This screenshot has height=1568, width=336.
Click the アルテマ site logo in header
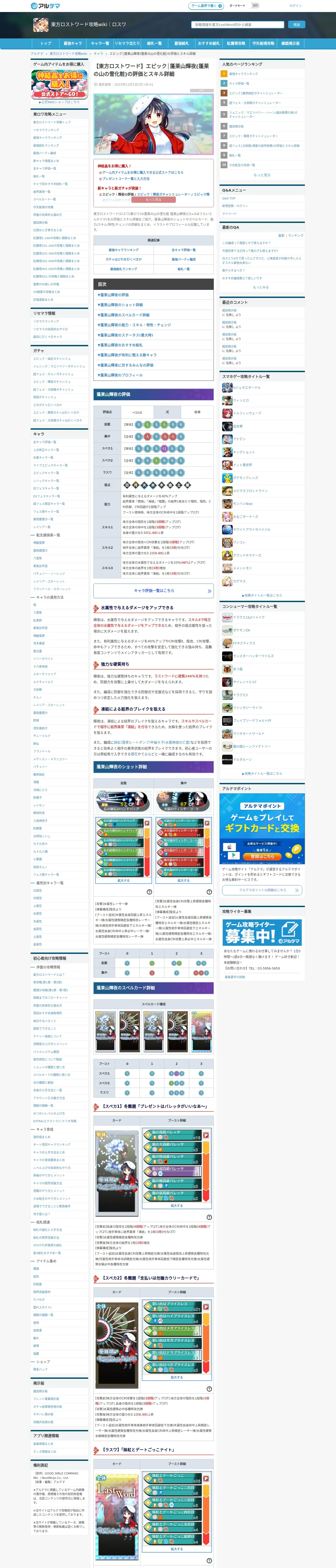pos(45,5)
